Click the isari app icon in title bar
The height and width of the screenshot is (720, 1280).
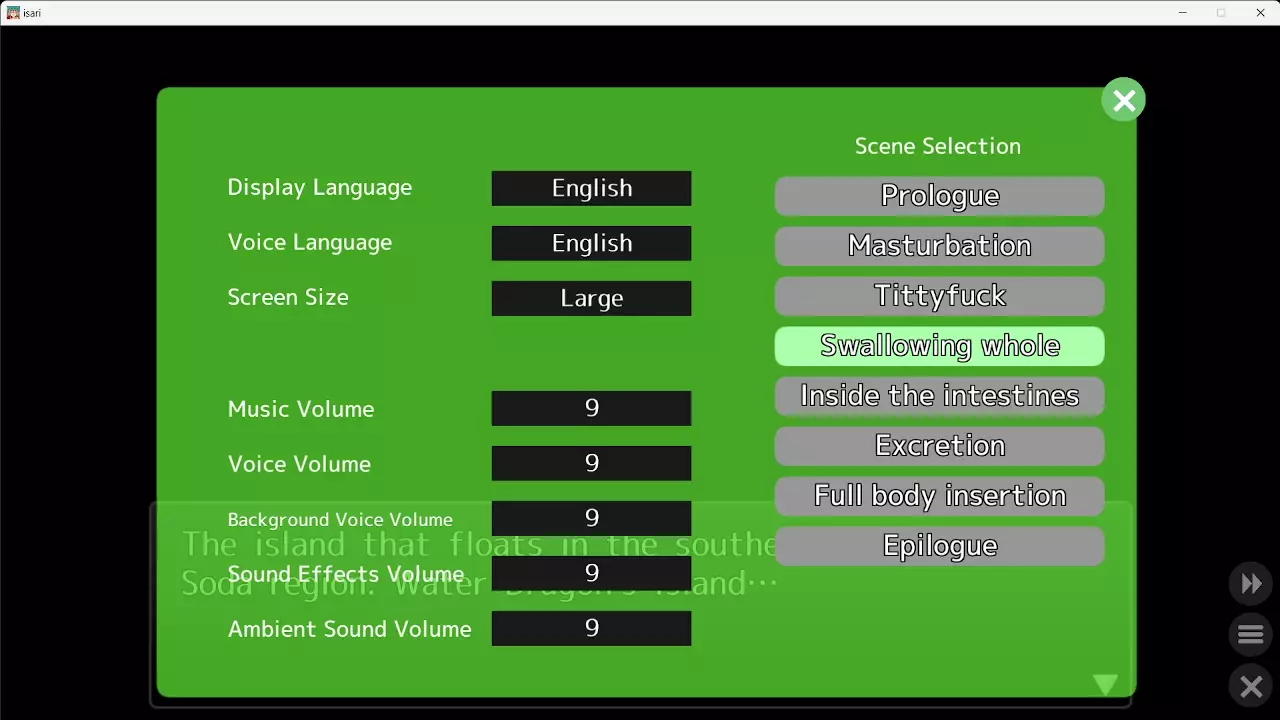click(x=13, y=13)
